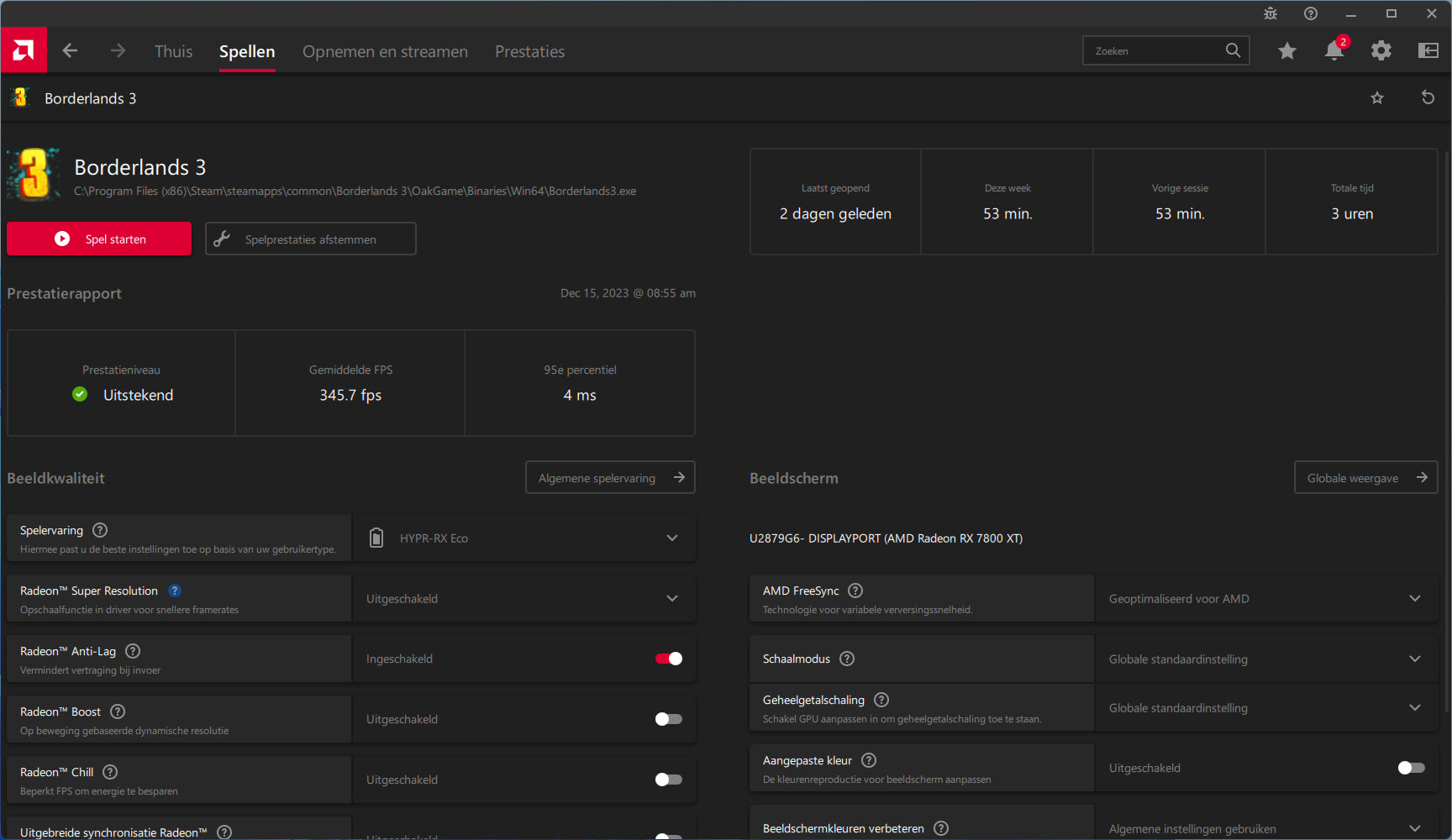
Task: Show help for Radeon Anti-Lag
Action: click(x=133, y=651)
